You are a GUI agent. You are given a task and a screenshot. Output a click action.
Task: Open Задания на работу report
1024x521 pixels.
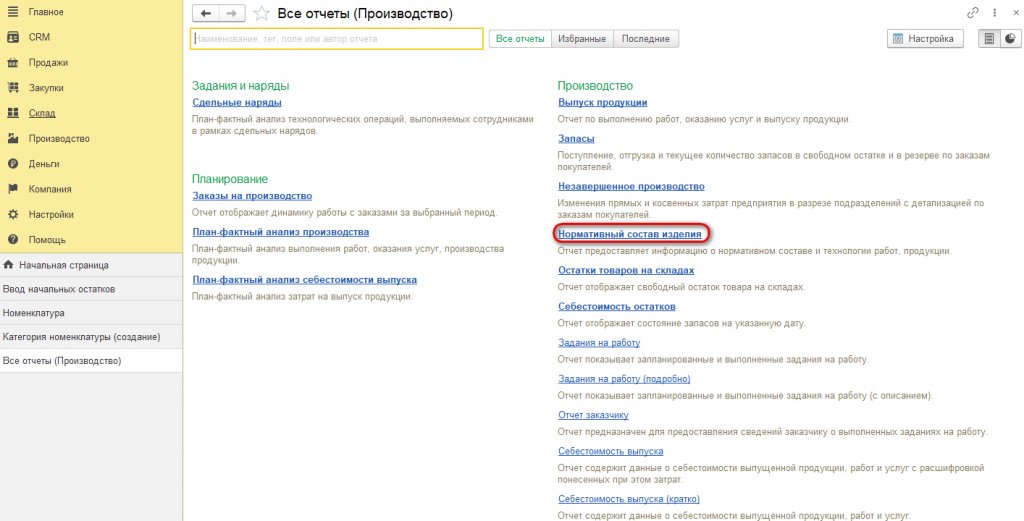click(x=599, y=342)
